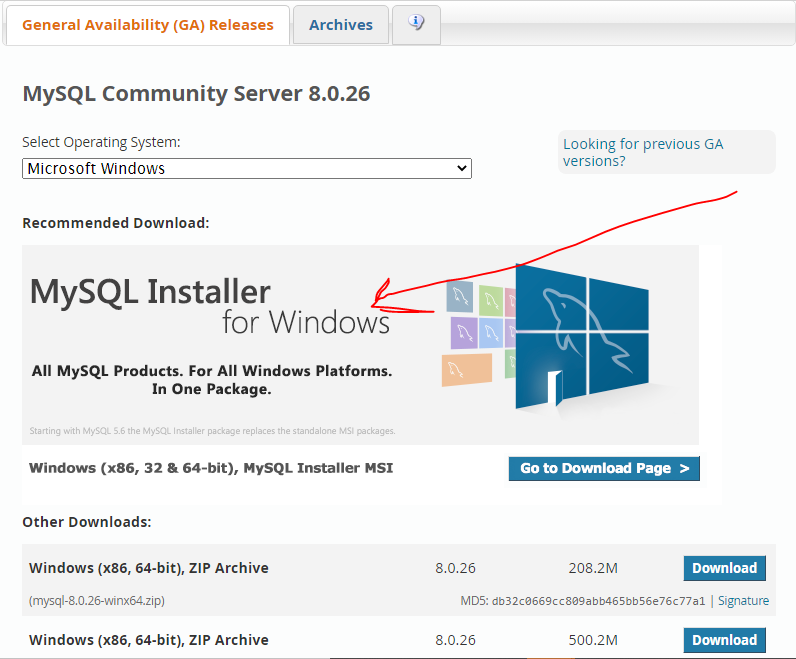Image resolution: width=796 pixels, height=659 pixels.
Task: Download the 208.2M ZIP Archive
Action: click(724, 568)
